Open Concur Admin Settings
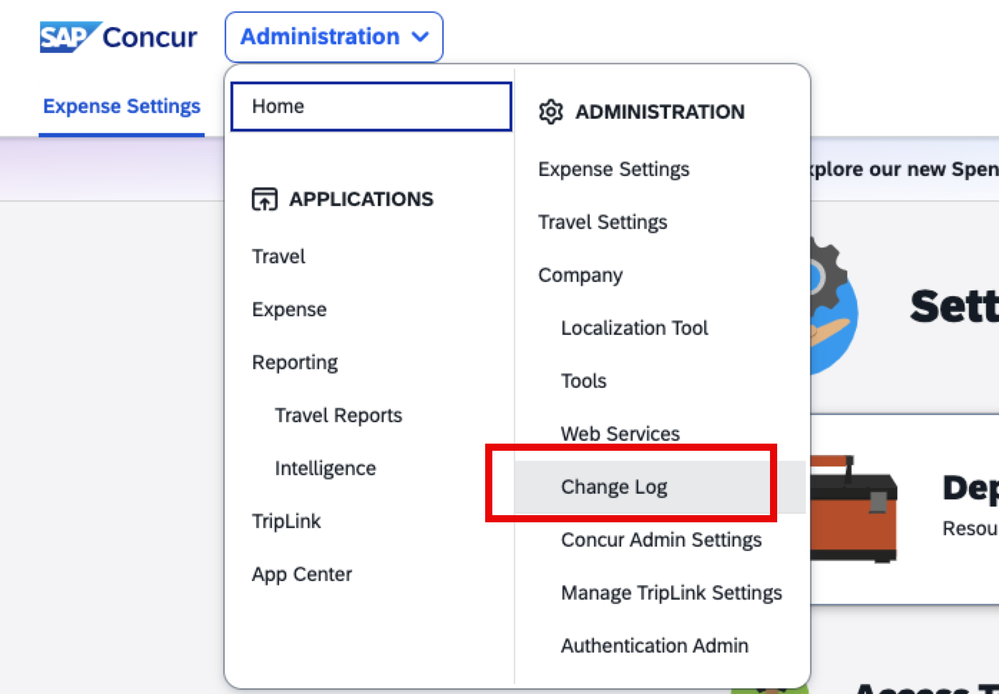Screen dimensions: 999x694 click(661, 540)
